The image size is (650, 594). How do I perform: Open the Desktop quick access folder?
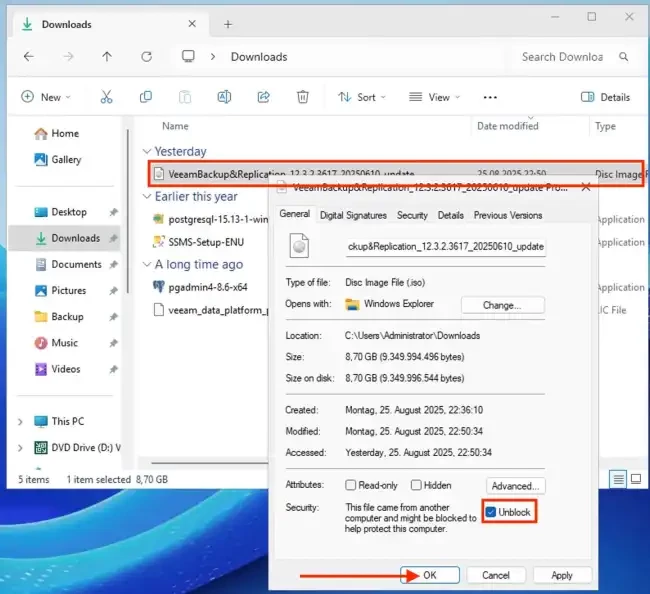[61, 212]
